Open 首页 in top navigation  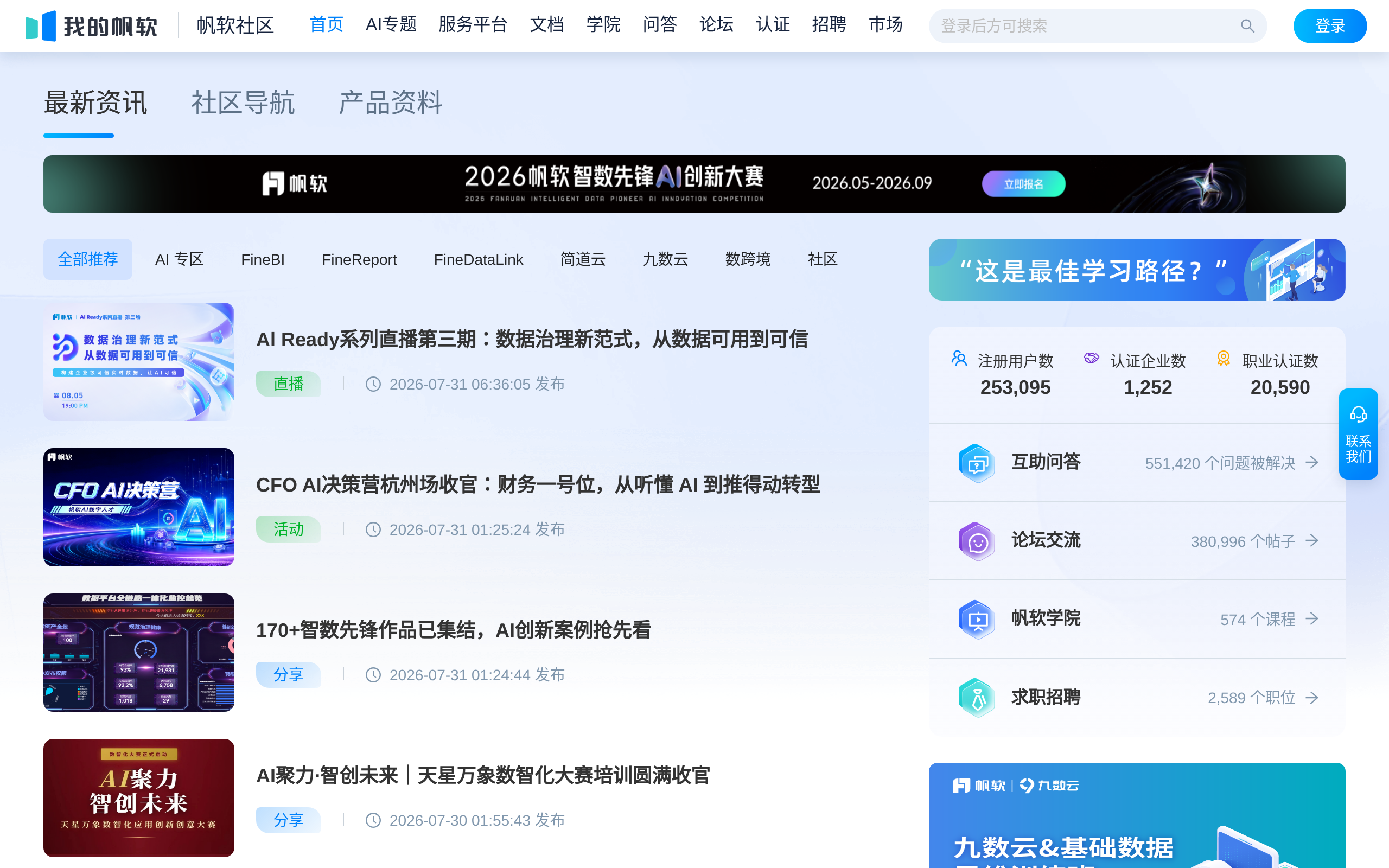(327, 25)
